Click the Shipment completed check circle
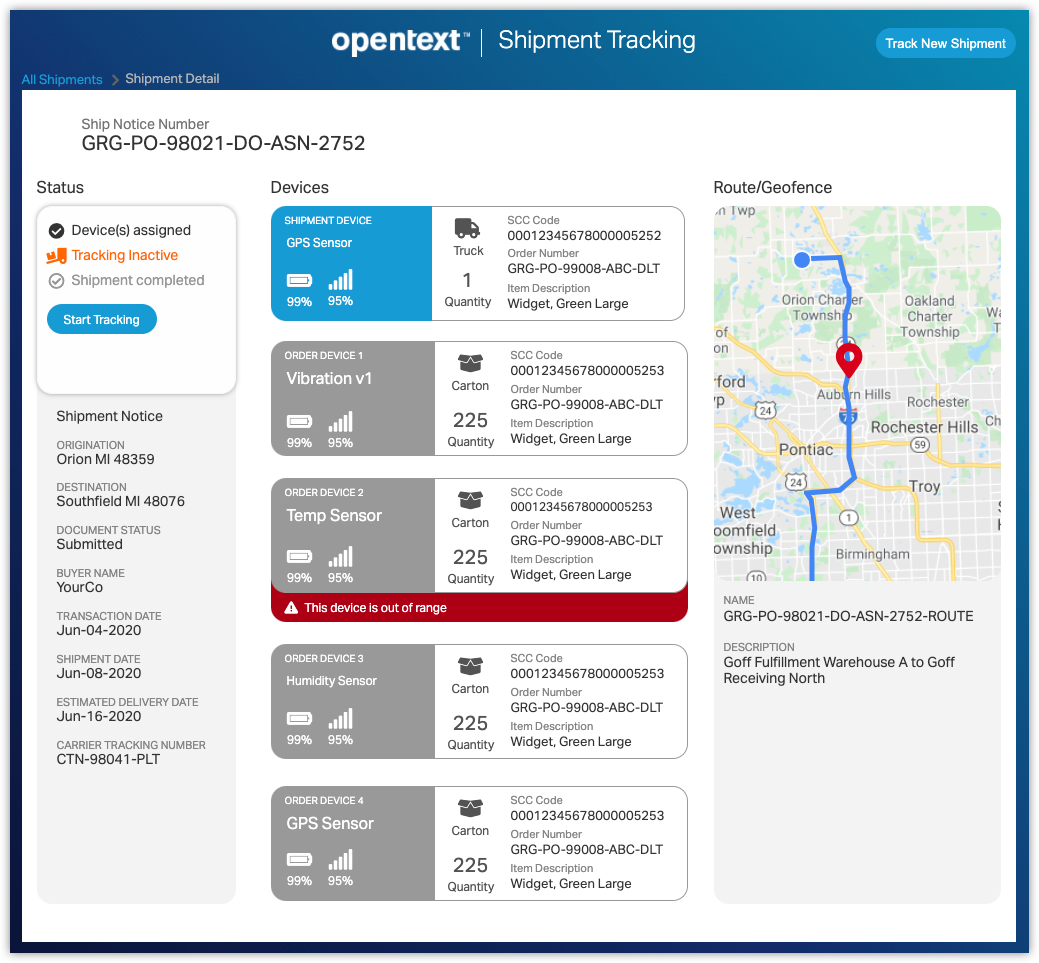Screen dimensions: 1039x963 57,281
